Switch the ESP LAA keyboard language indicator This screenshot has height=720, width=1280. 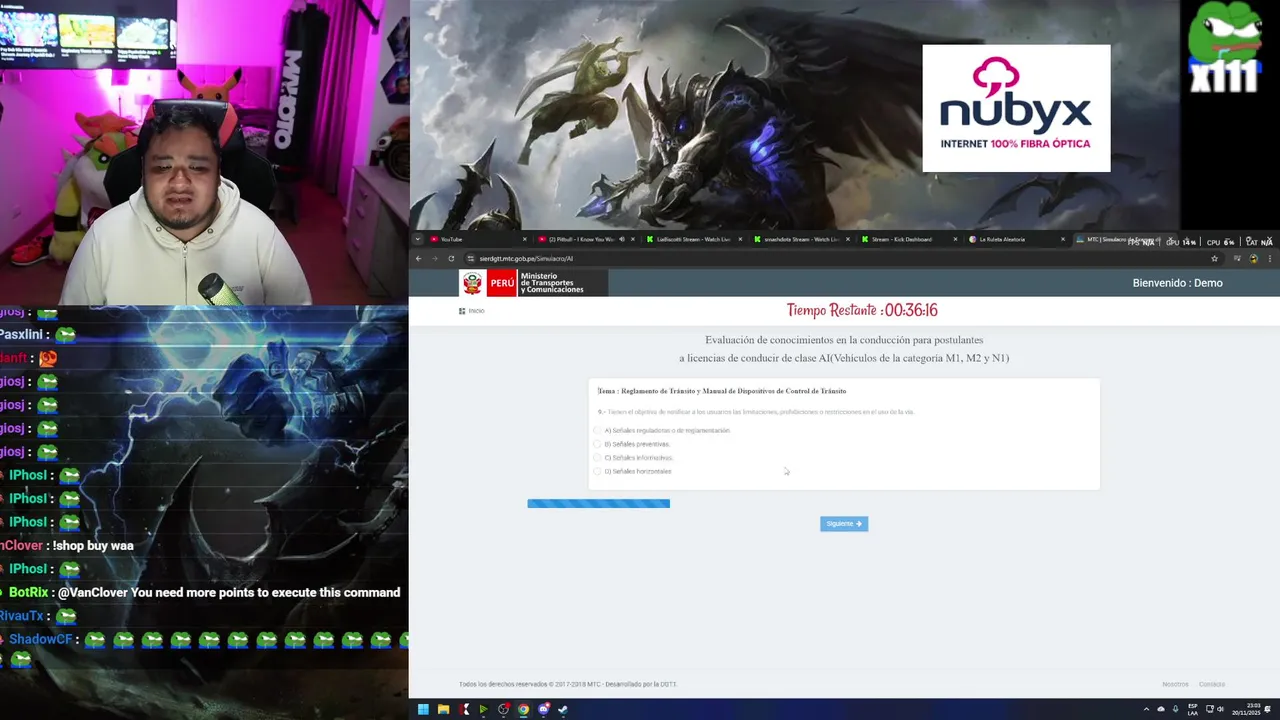1193,710
